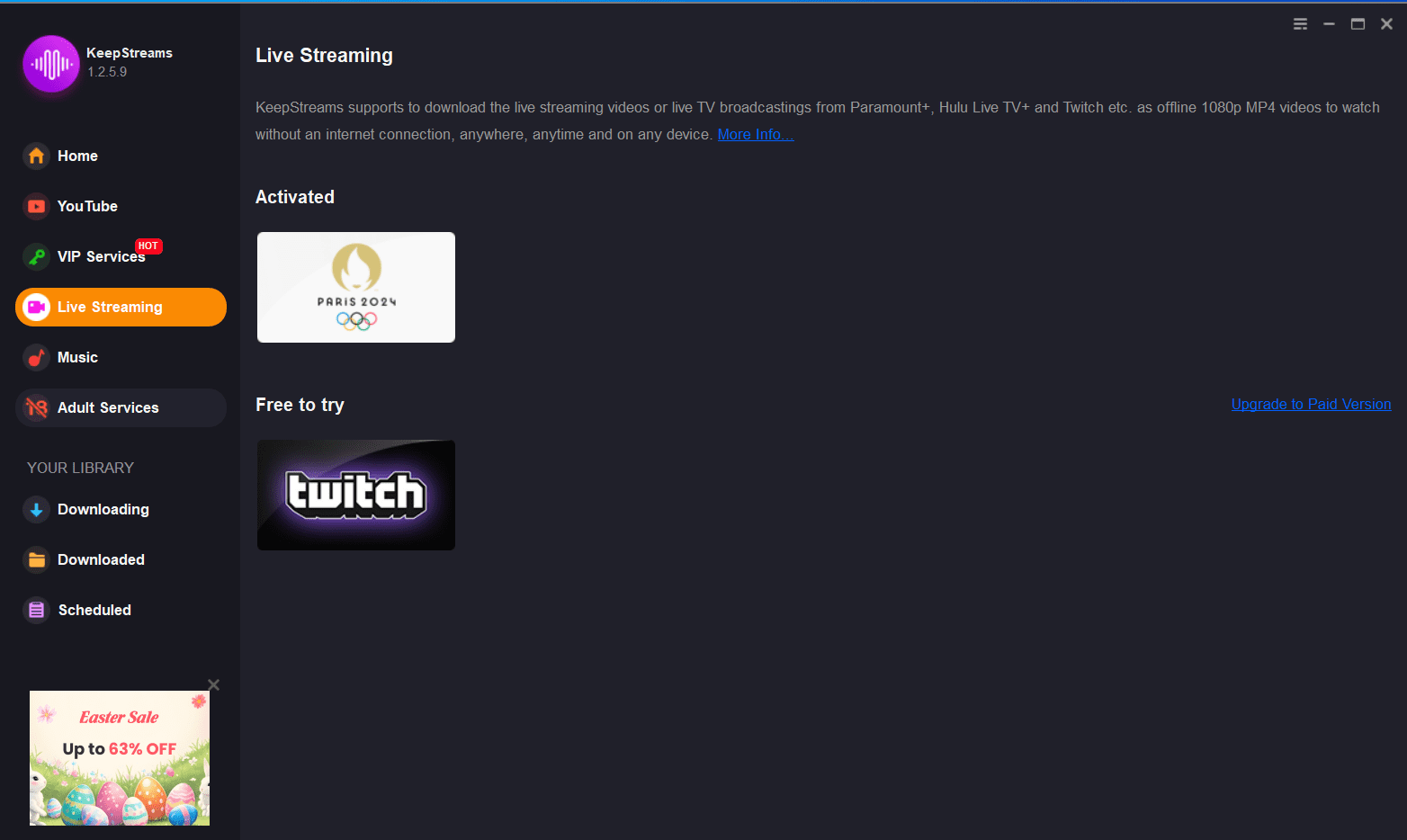Open VIP Services section
Screen dimensions: 1407x840
[121, 256]
